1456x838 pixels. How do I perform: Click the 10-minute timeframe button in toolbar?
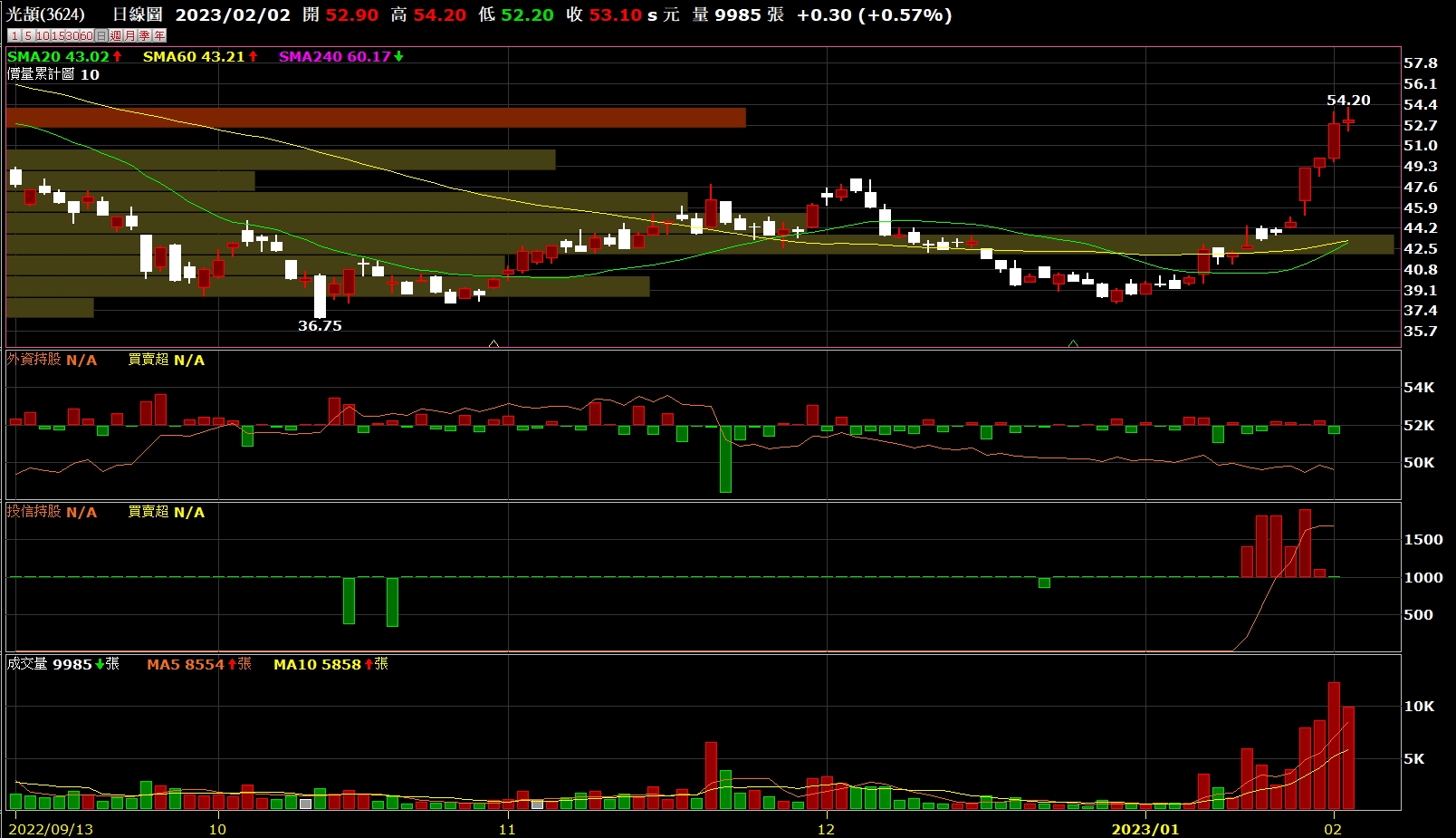click(x=43, y=35)
